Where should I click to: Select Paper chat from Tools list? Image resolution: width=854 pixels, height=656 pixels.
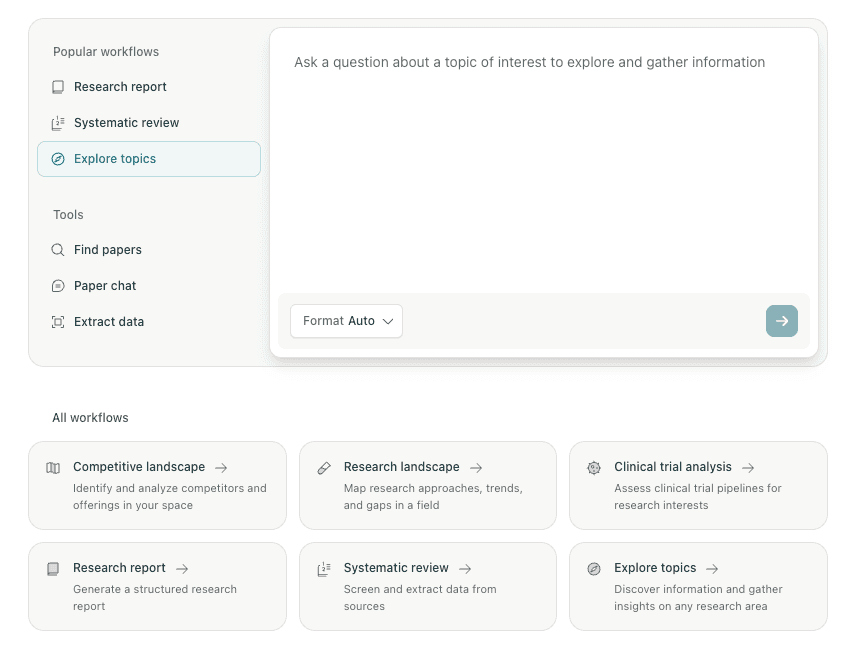[x=105, y=286]
